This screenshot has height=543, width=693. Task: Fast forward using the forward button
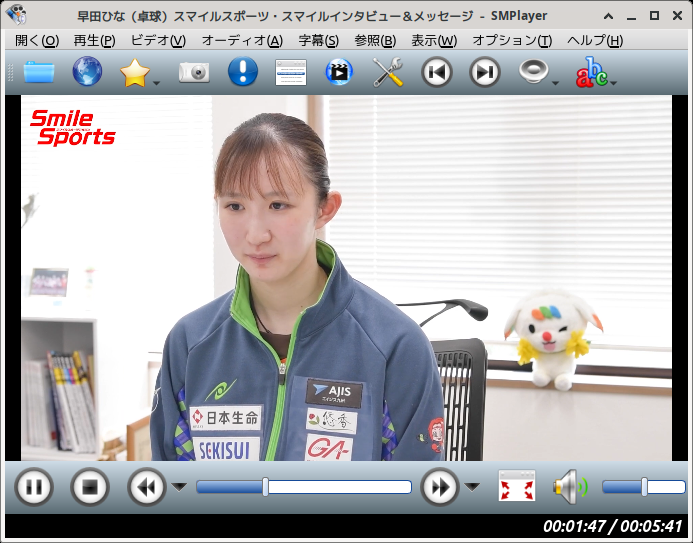pyautogui.click(x=440, y=487)
